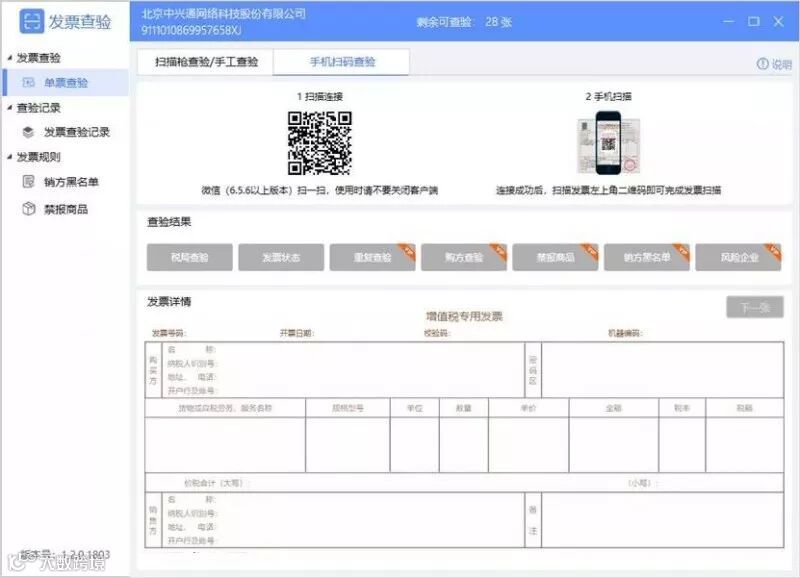Click the VIP badge on 风险企业
This screenshot has height=578, width=800.
(773, 250)
